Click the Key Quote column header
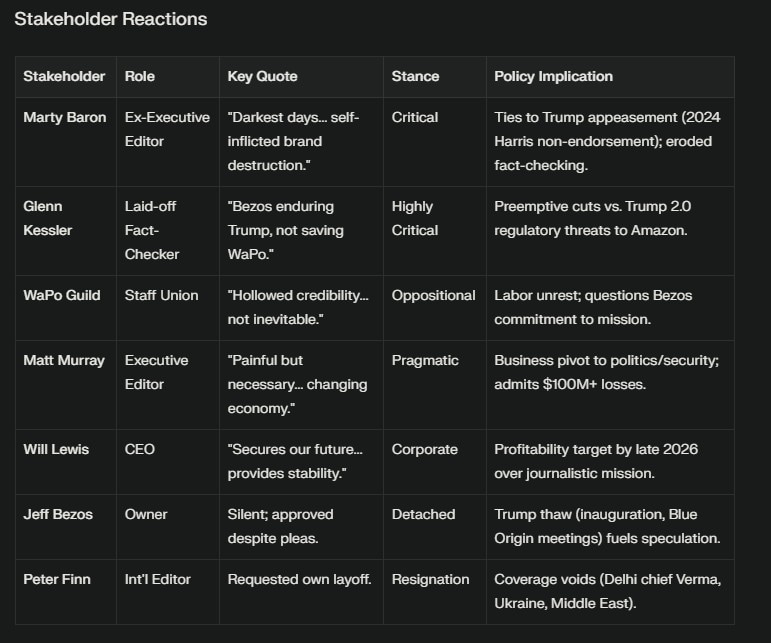This screenshot has width=771, height=643. [262, 76]
